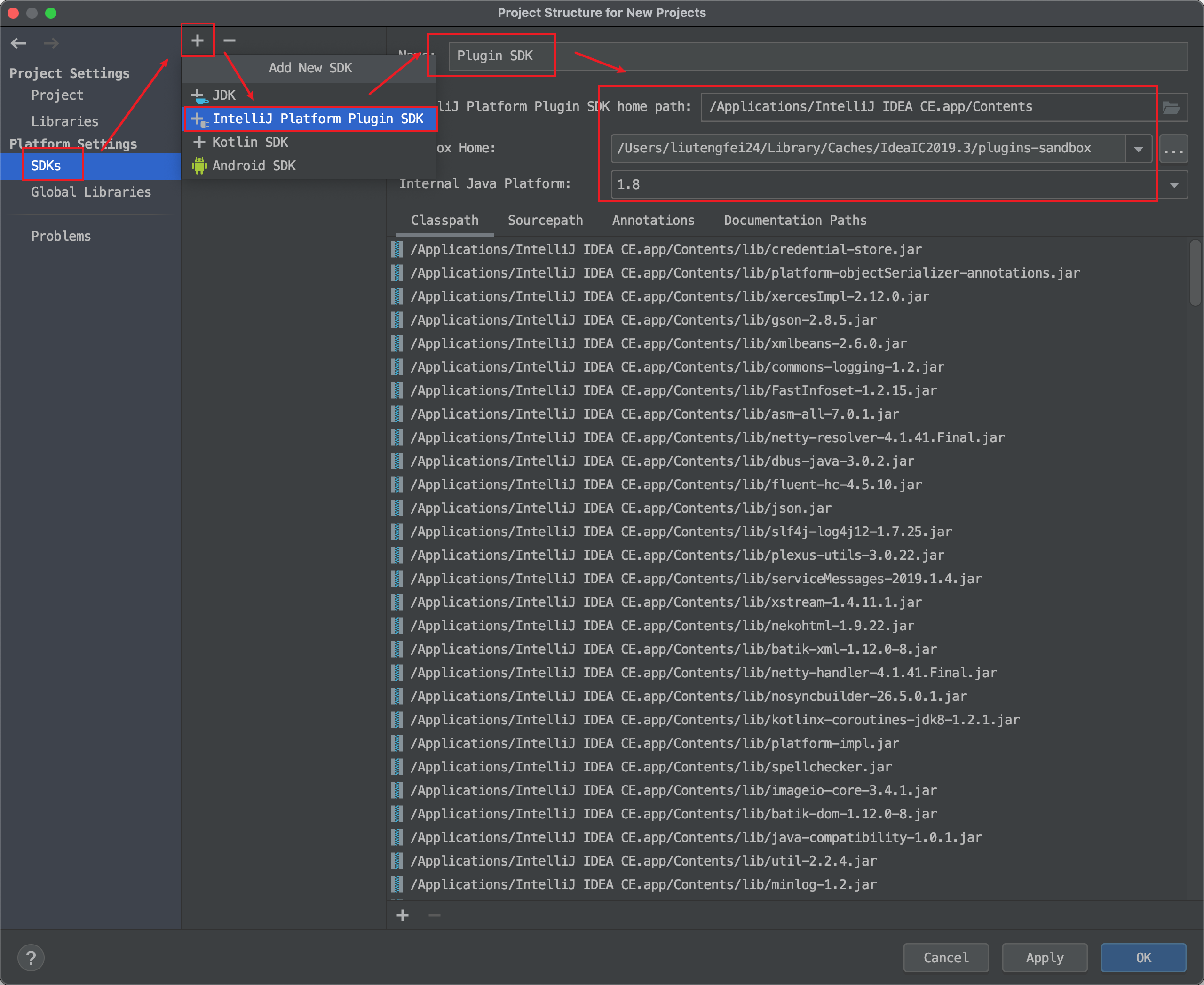Click the Apply button
The height and width of the screenshot is (985, 1204).
coord(1045,958)
